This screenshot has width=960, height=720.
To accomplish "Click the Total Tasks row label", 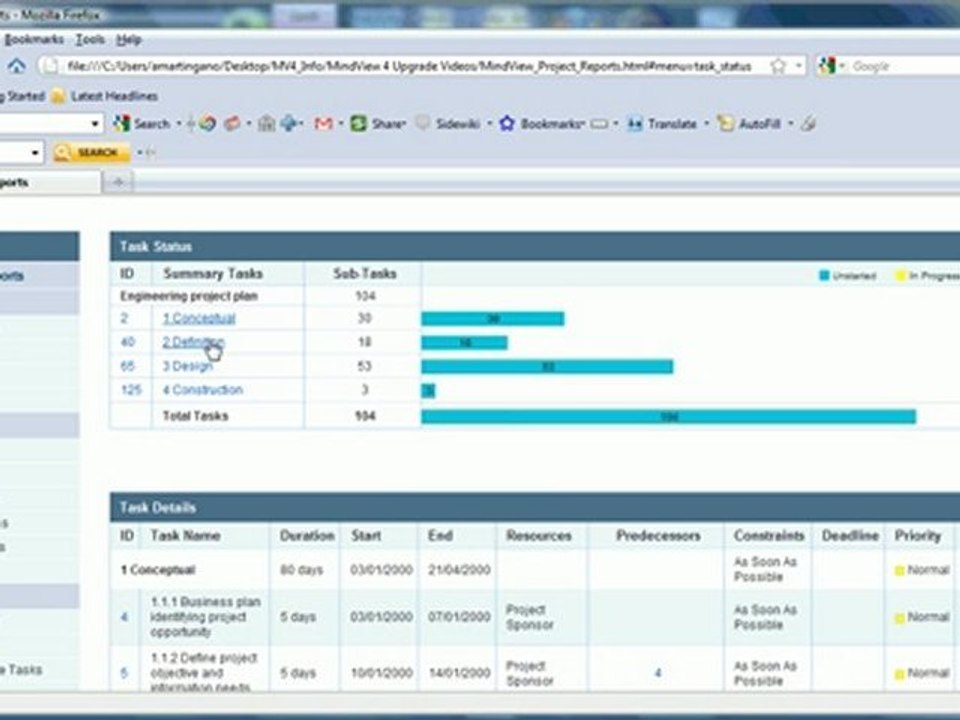I will pyautogui.click(x=195, y=416).
